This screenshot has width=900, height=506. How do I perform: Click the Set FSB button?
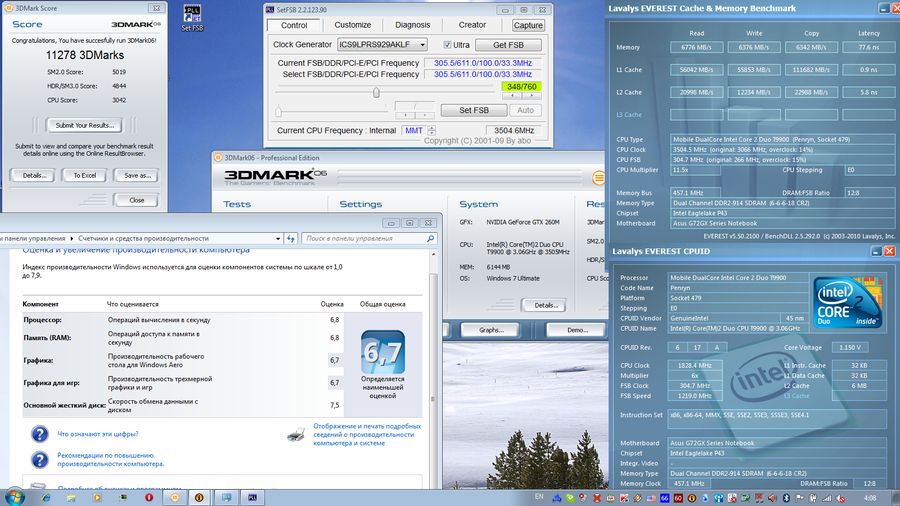(x=473, y=110)
